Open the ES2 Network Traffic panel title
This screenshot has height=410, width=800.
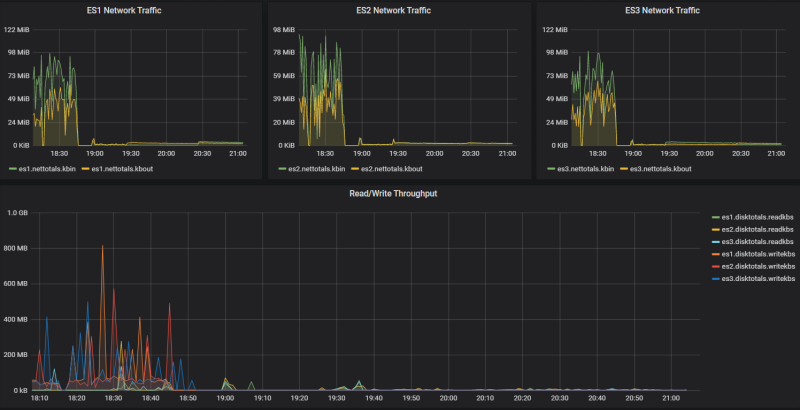(393, 10)
